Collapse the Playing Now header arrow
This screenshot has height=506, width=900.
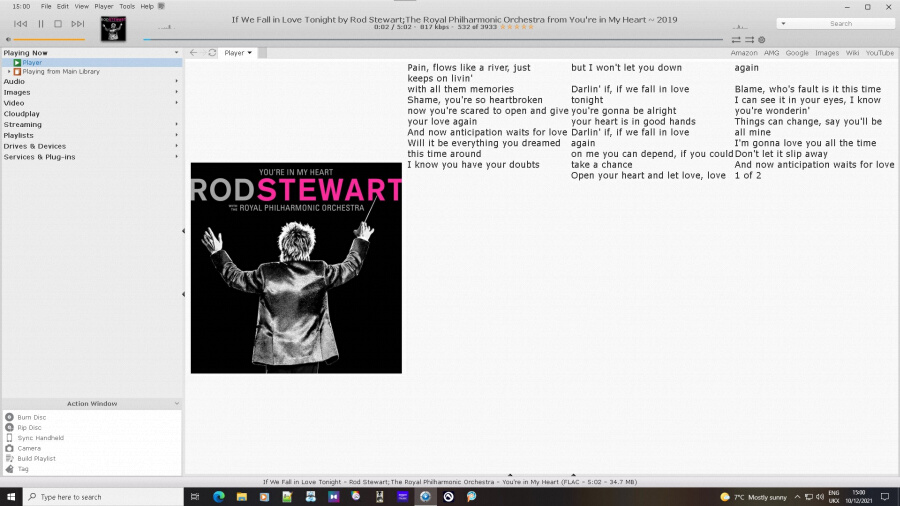176,53
